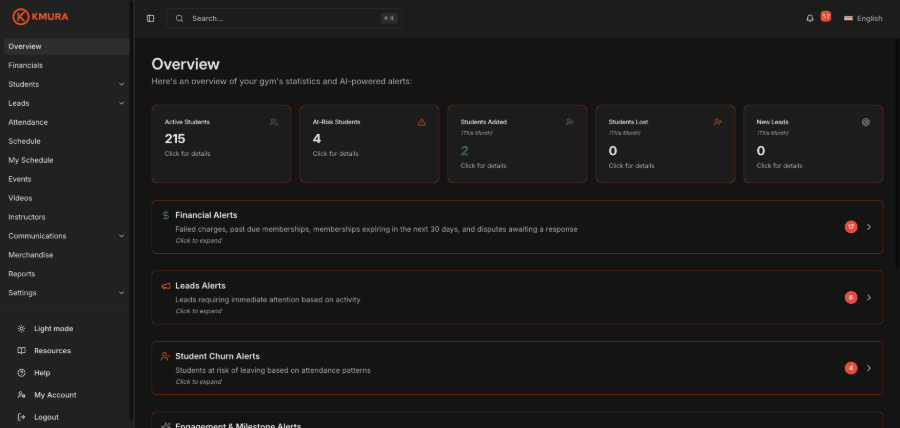Open Instructors in the sidebar

67,217
